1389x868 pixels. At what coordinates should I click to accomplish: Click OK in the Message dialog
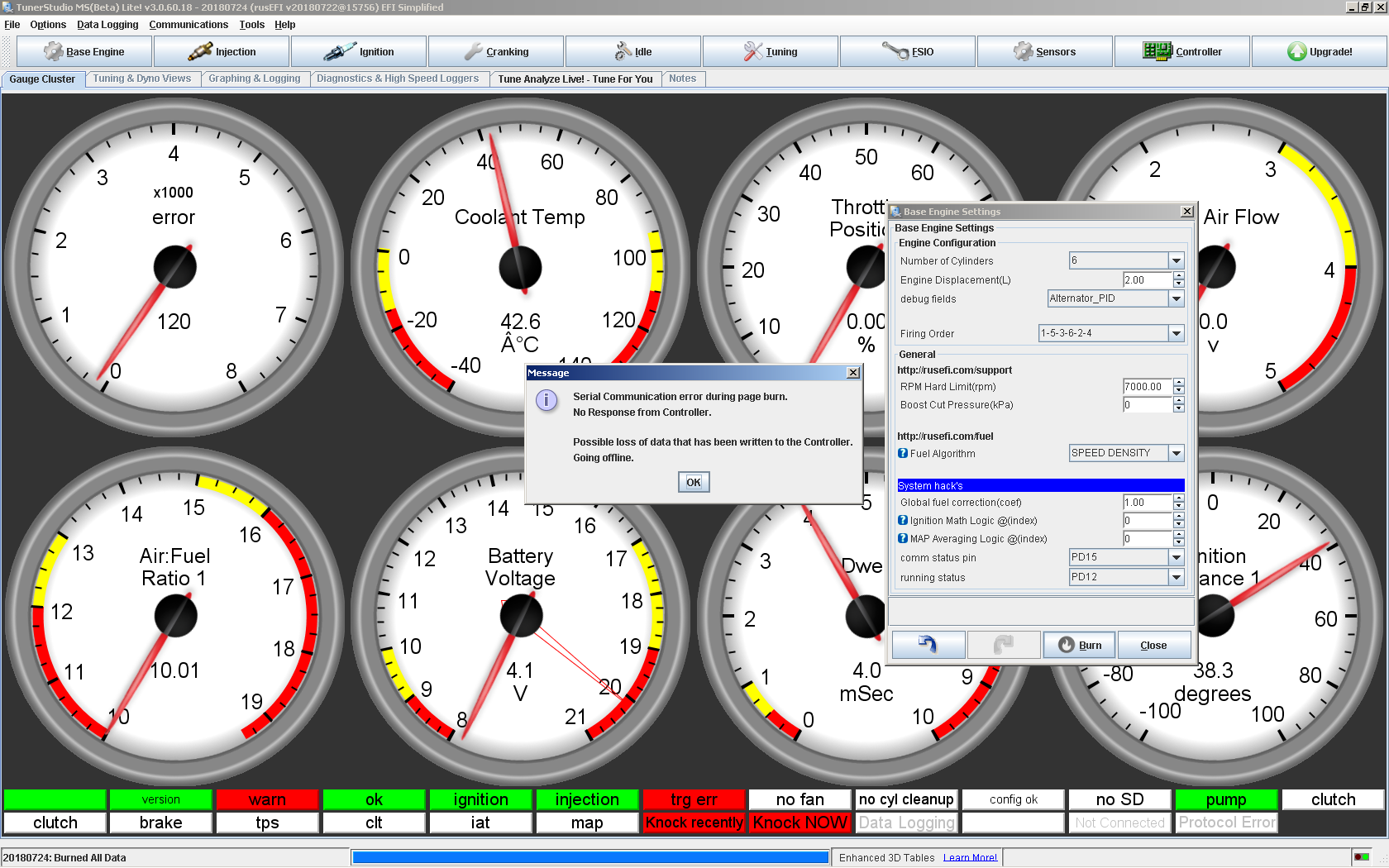(694, 482)
